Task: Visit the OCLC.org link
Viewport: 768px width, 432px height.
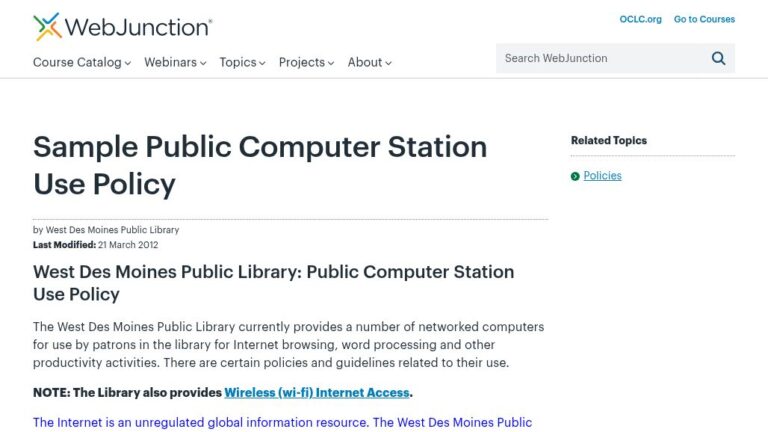Action: [640, 19]
